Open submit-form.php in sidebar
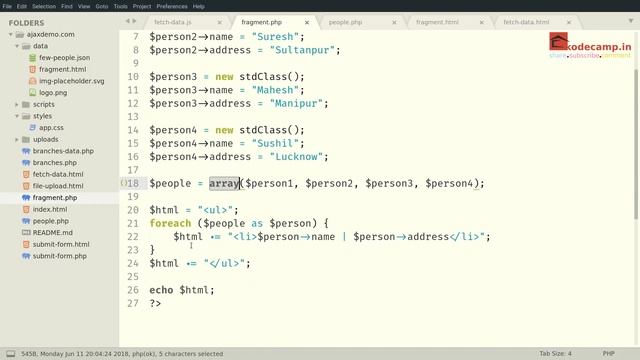The image size is (640, 360). 60,256
